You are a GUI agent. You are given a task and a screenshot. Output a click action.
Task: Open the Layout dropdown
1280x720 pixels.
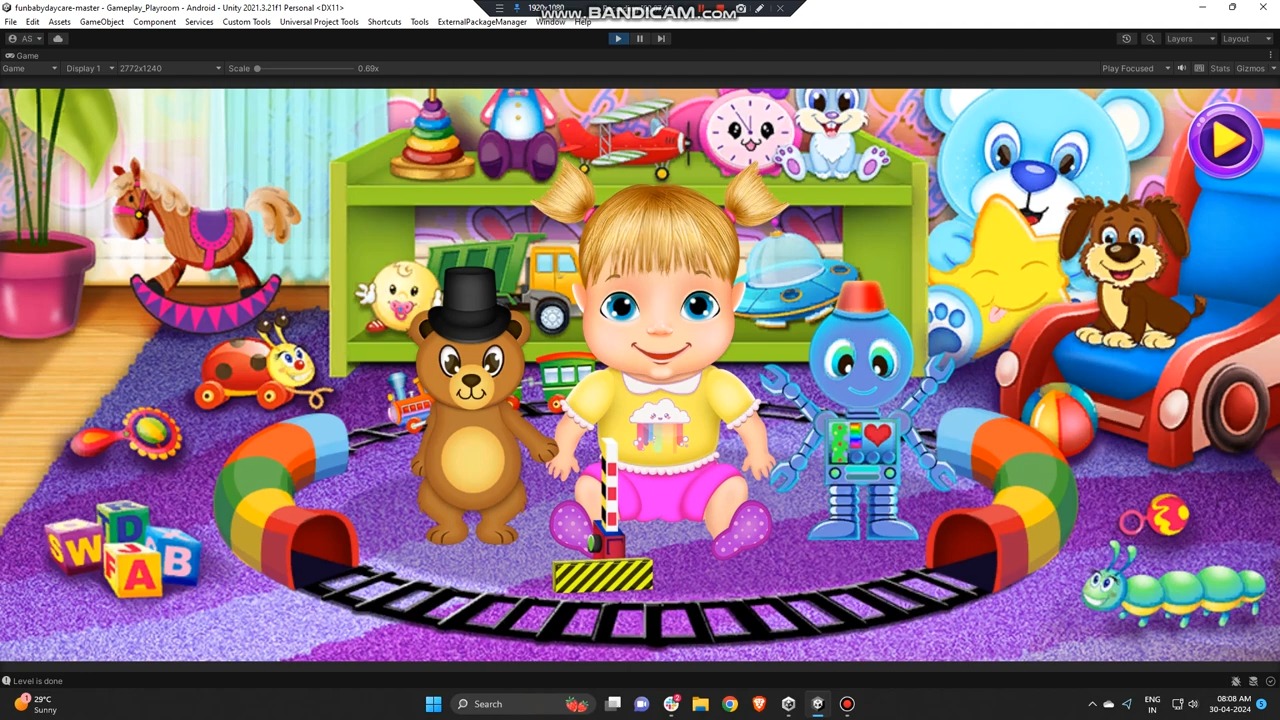(x=1246, y=39)
